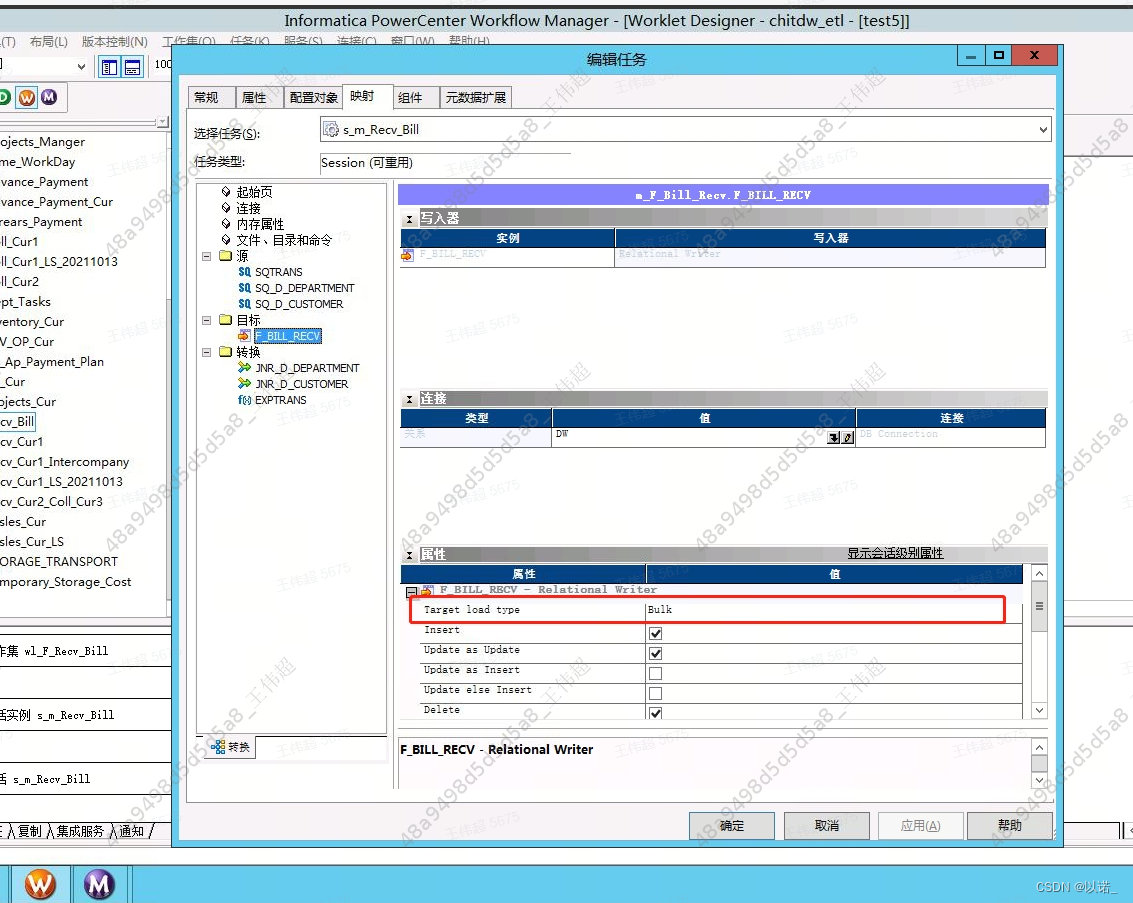This screenshot has width=1133, height=903.
Task: Click the 取消 button
Action: tap(827, 826)
